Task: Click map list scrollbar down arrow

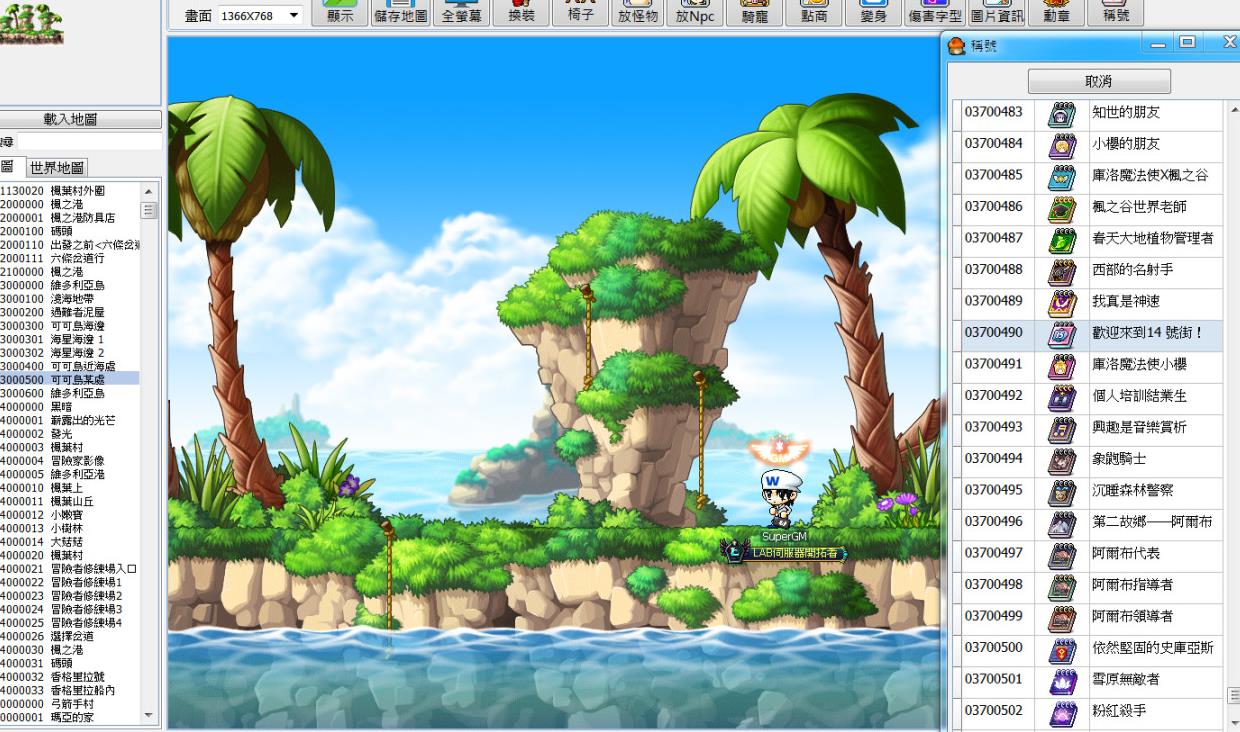Action: [149, 715]
